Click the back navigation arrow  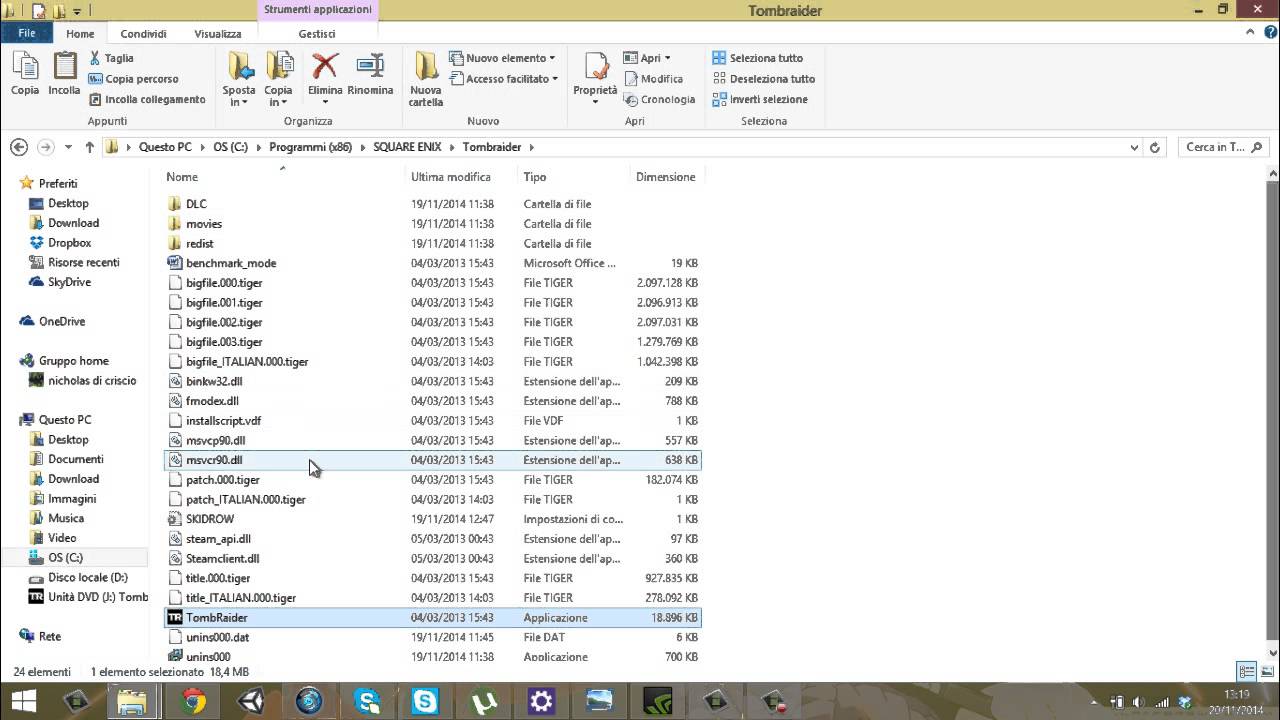pos(19,147)
